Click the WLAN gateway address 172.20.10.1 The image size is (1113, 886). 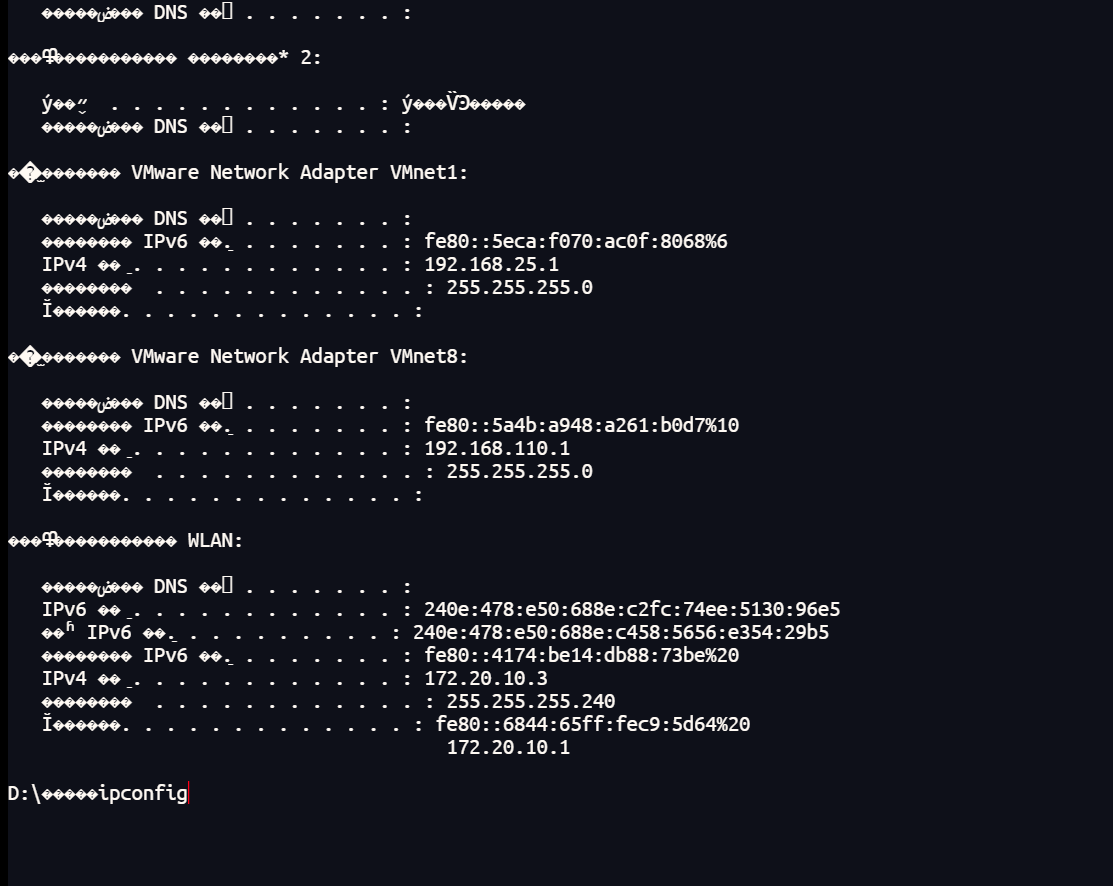tap(508, 748)
